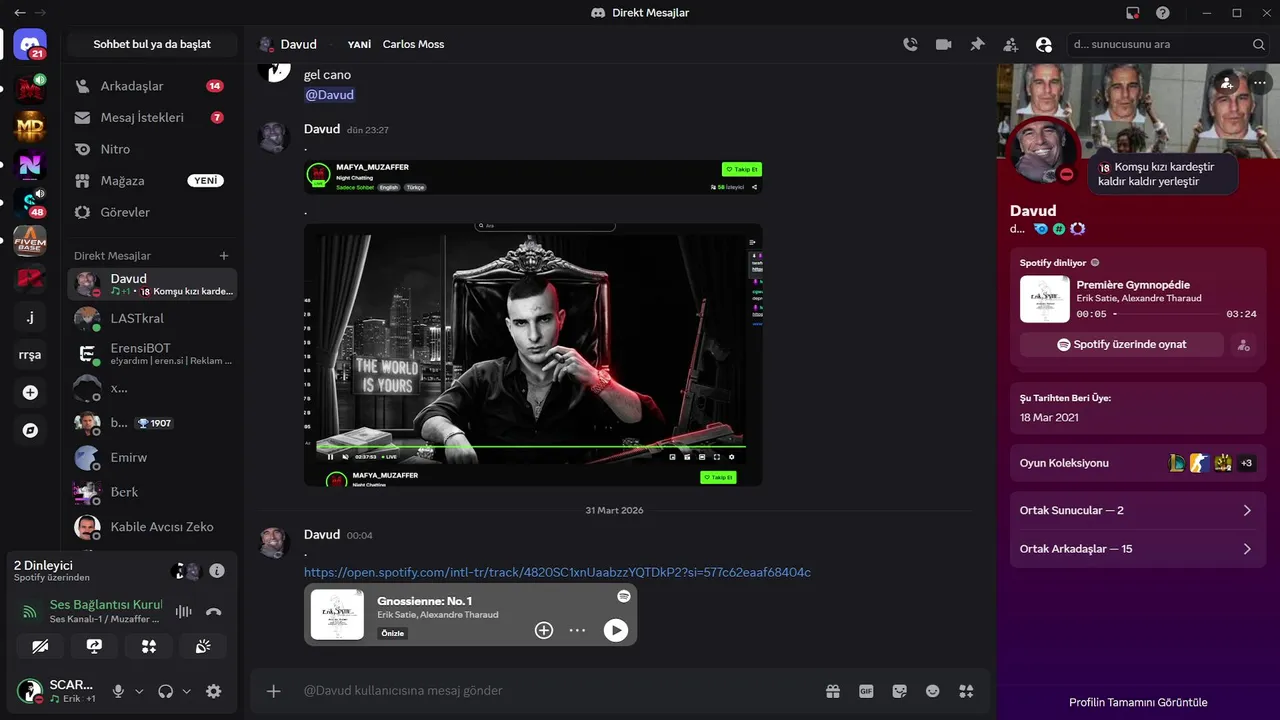The height and width of the screenshot is (720, 1280).
Task: Open the sticker picker
Action: pyautogui.click(x=899, y=691)
